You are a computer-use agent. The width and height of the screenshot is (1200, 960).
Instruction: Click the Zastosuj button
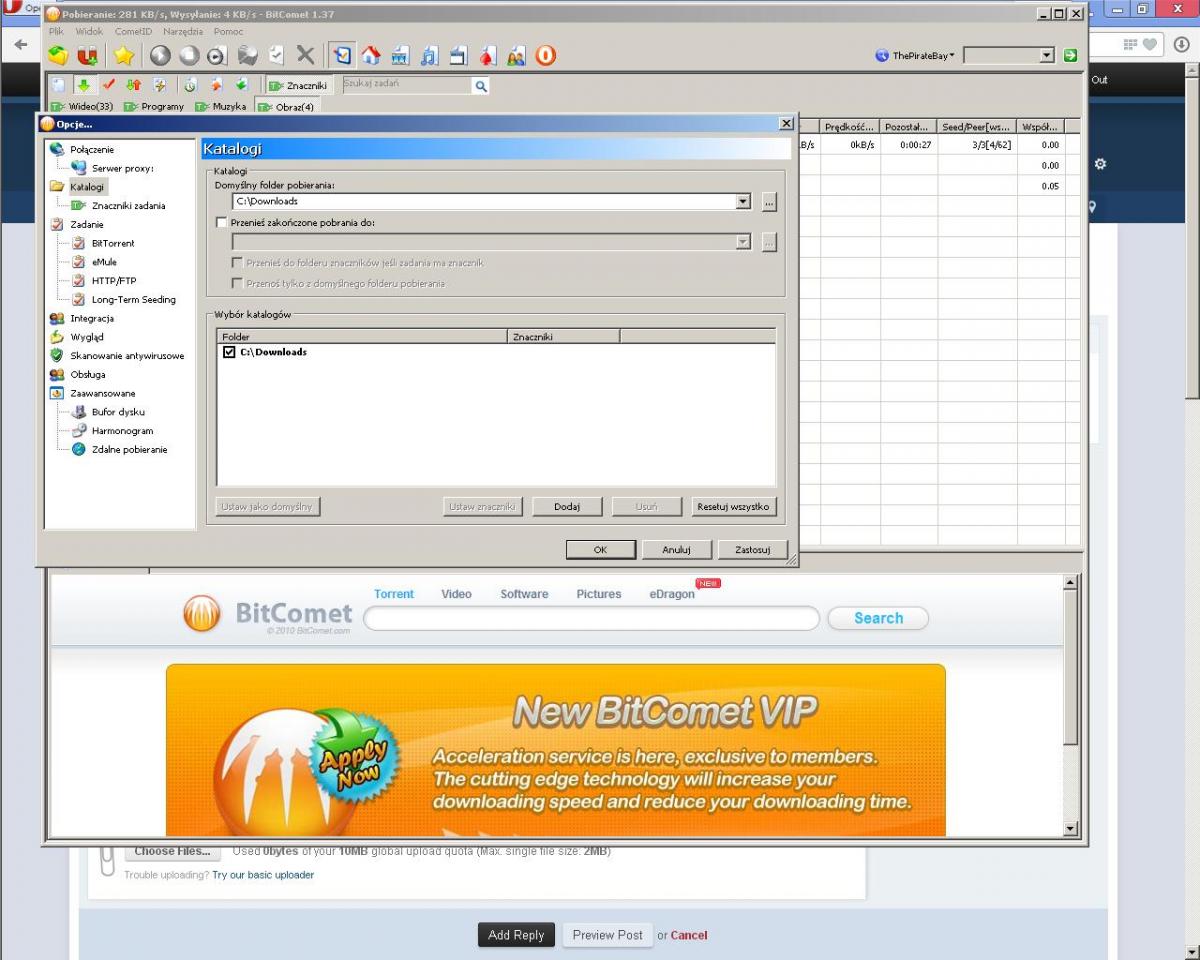coord(751,550)
